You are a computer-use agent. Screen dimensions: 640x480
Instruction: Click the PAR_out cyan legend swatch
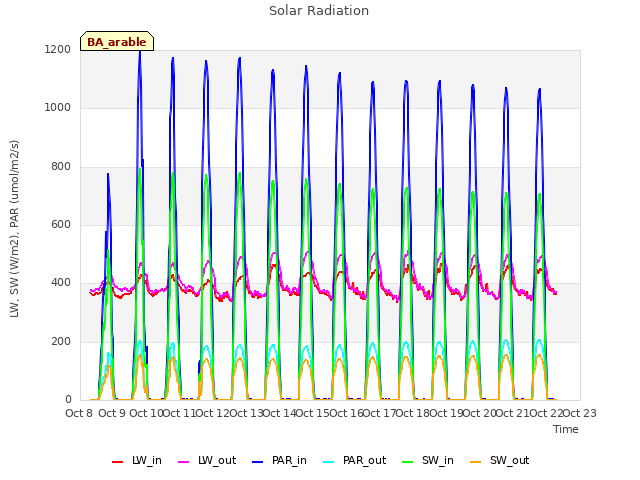pyautogui.click(x=329, y=462)
